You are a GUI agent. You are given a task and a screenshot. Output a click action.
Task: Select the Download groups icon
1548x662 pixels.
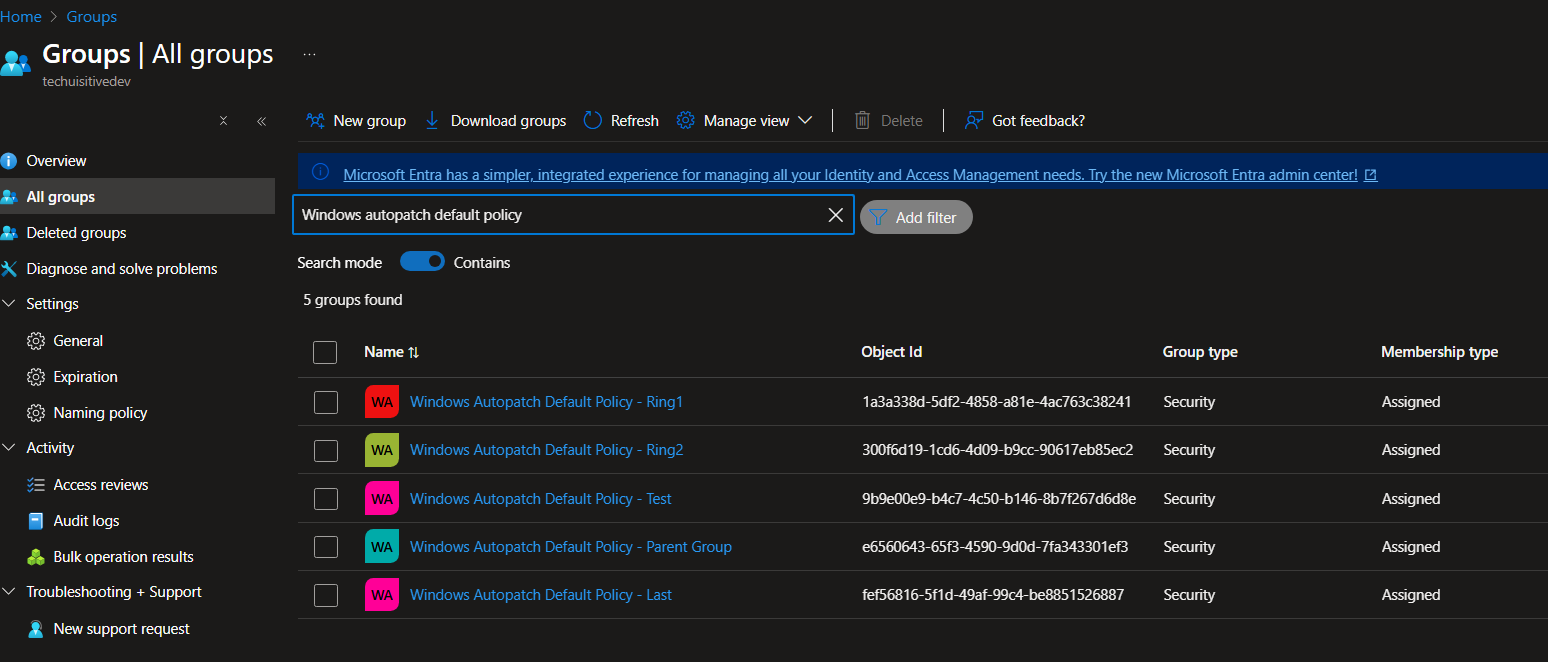(431, 120)
